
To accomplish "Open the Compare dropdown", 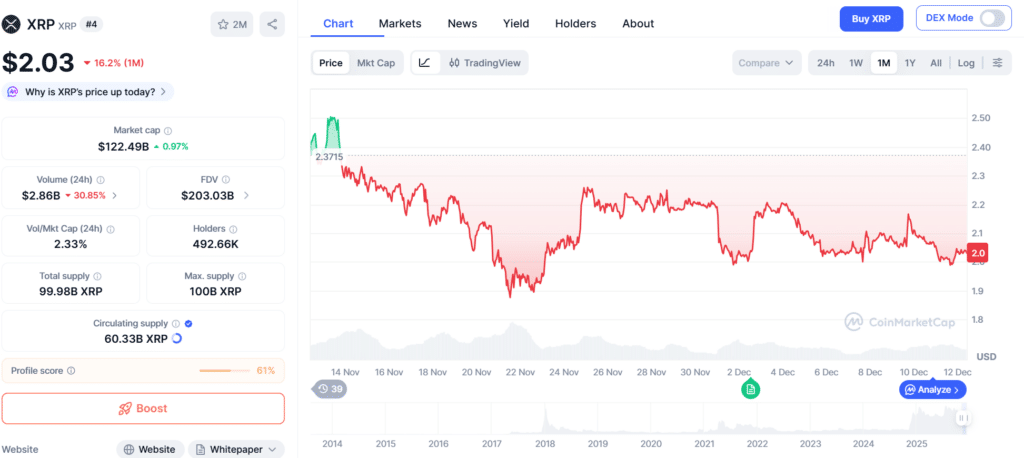I will point(767,63).
